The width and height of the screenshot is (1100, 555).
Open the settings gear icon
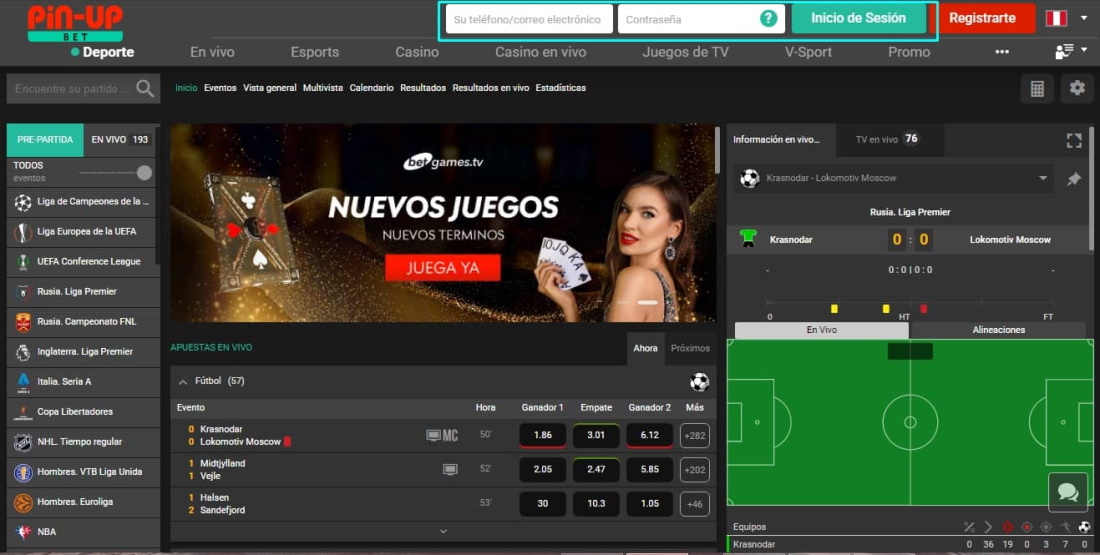1077,88
